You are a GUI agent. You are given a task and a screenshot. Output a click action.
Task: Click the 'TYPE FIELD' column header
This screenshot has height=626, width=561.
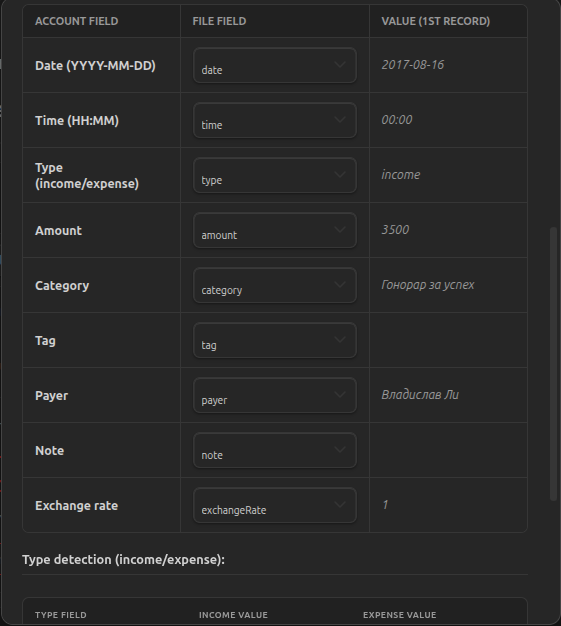[61, 615]
